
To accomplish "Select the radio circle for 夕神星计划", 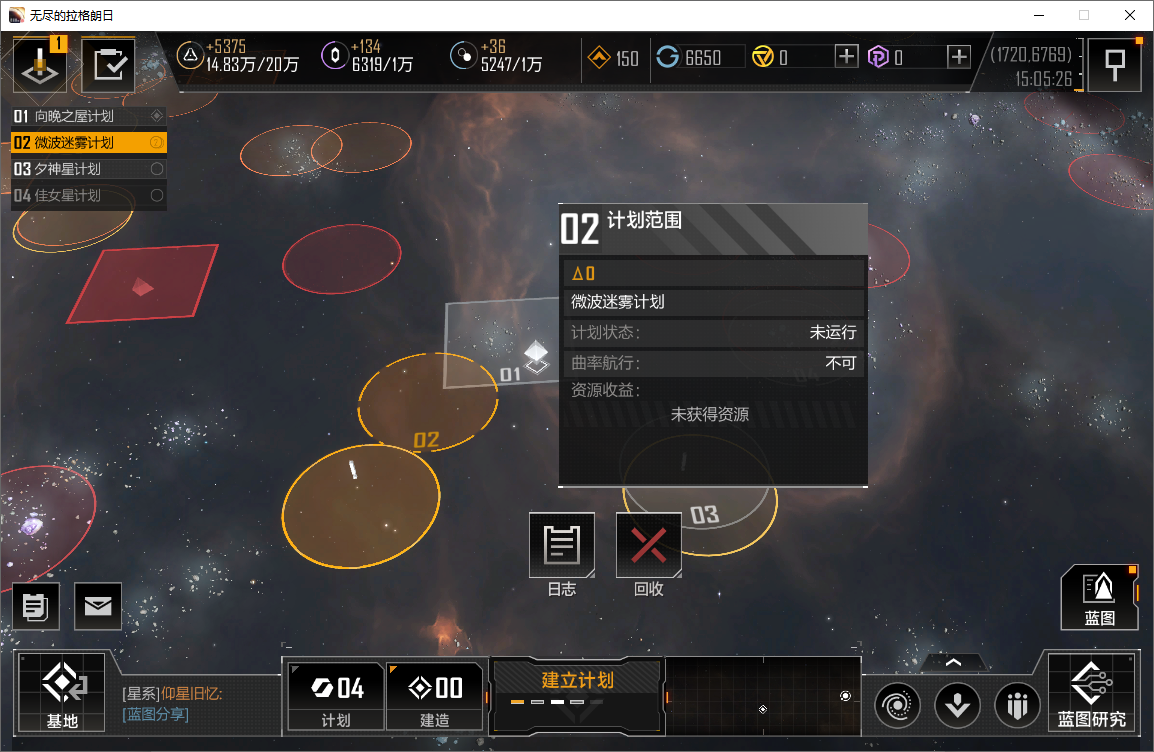I will click(x=157, y=169).
